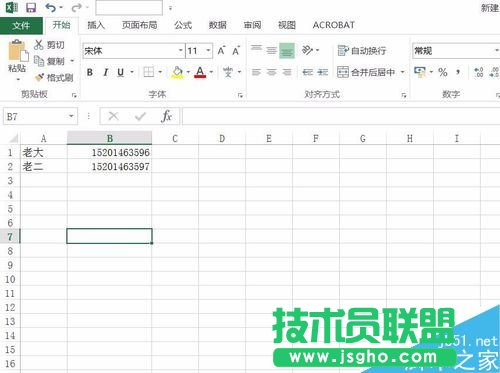Image resolution: width=500 pixels, height=373 pixels.
Task: Align text to the left
Action: click(x=256, y=72)
